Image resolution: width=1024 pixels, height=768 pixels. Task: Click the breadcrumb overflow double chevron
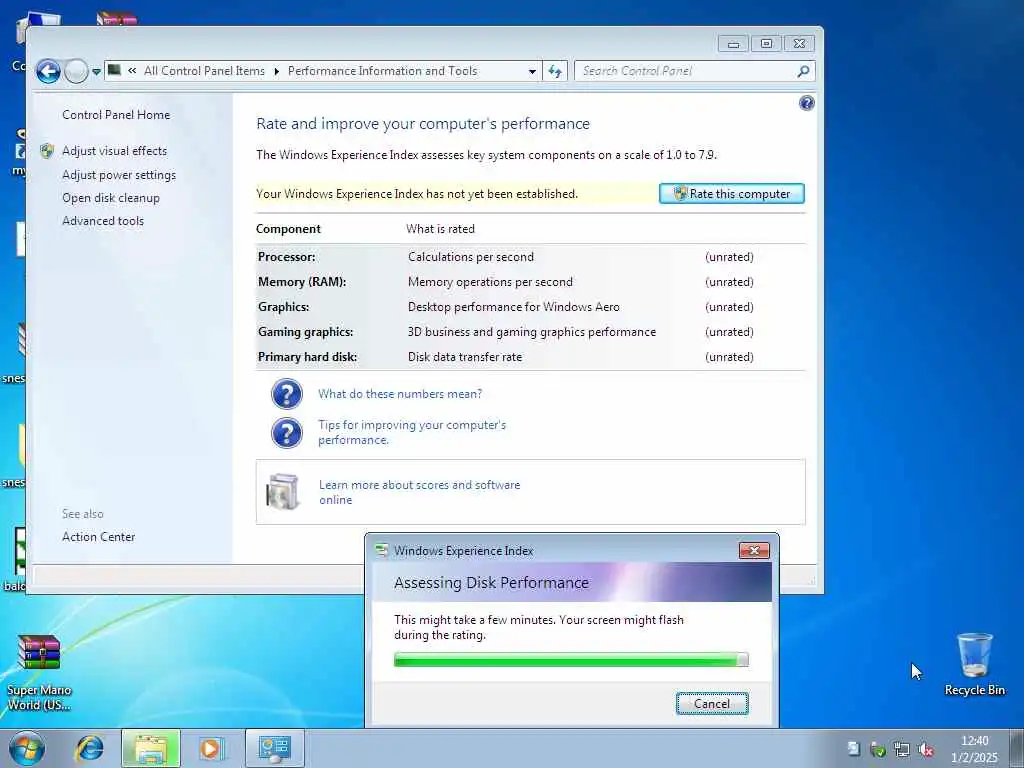coord(132,71)
